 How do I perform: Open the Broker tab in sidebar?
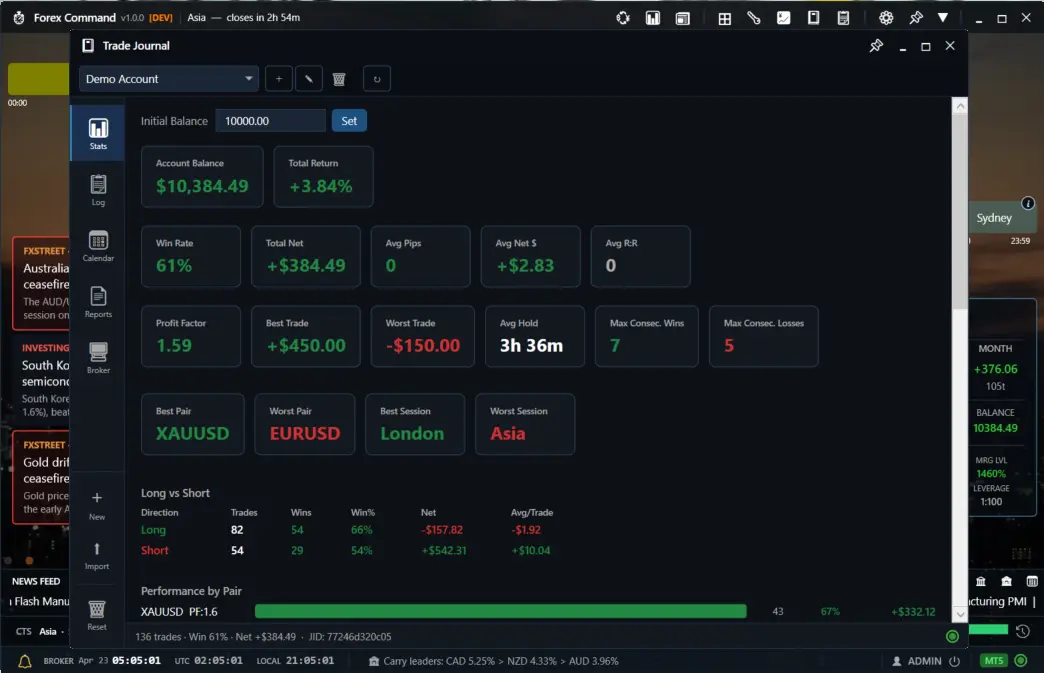98,357
